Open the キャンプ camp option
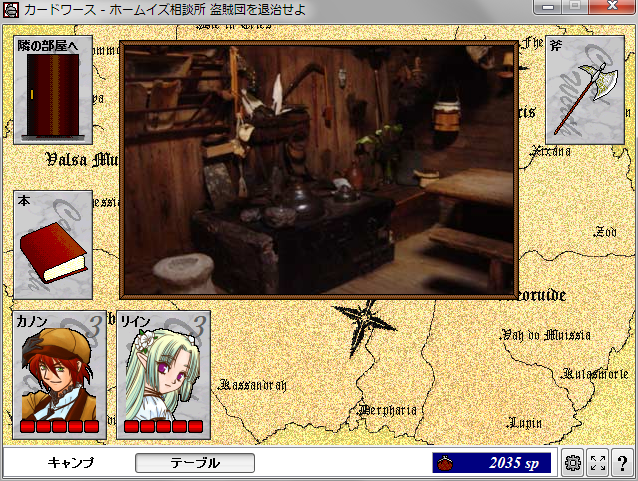This screenshot has height=481, width=638. click(x=70, y=463)
